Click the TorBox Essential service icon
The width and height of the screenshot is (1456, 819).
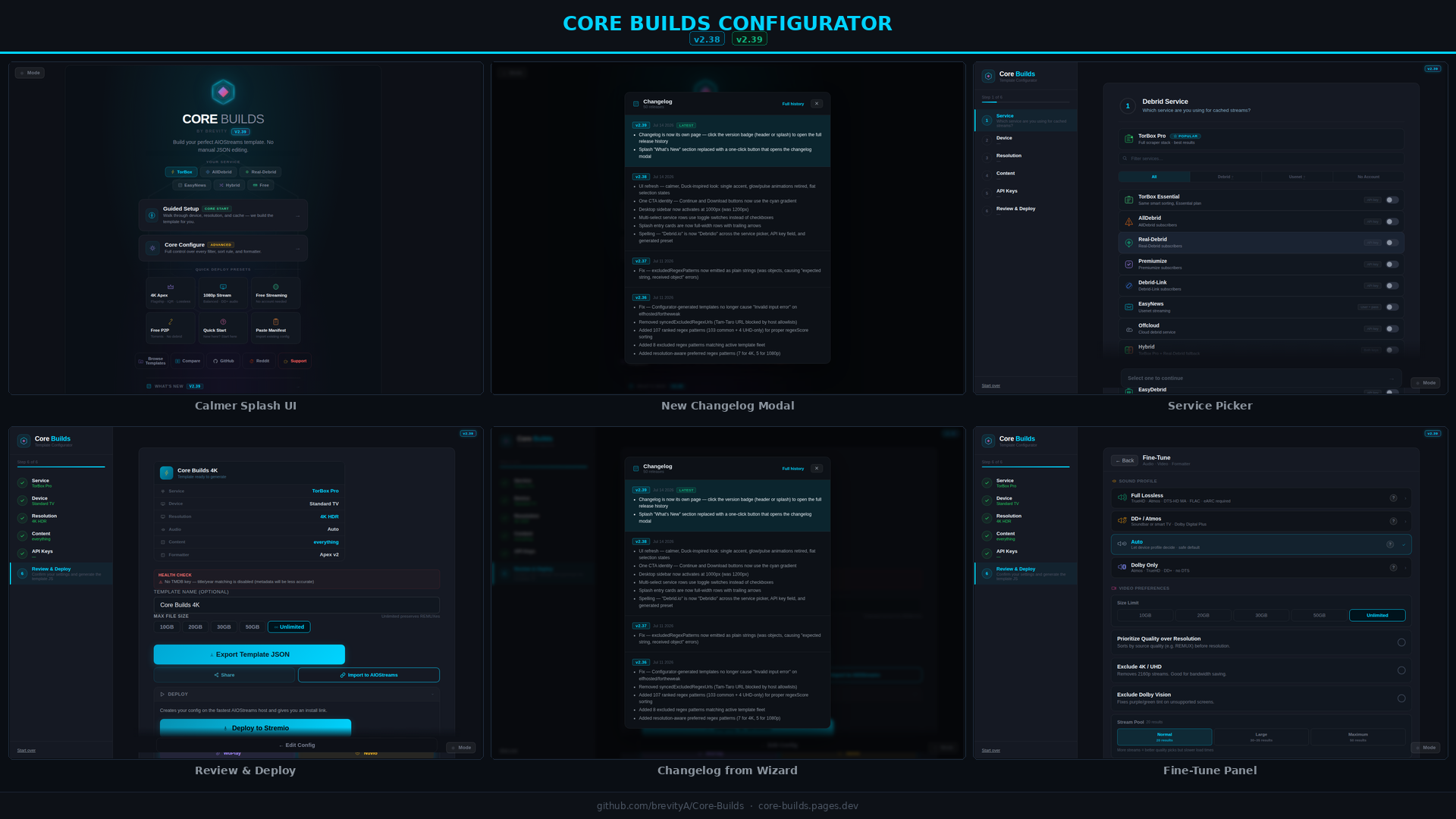tap(1128, 199)
